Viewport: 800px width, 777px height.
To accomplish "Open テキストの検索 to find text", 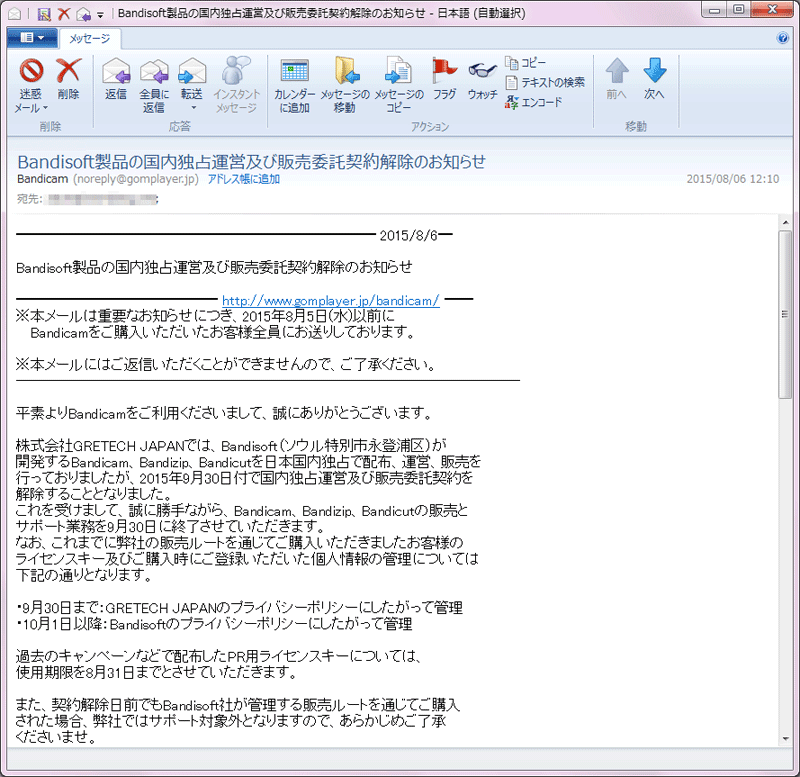I will tap(545, 82).
